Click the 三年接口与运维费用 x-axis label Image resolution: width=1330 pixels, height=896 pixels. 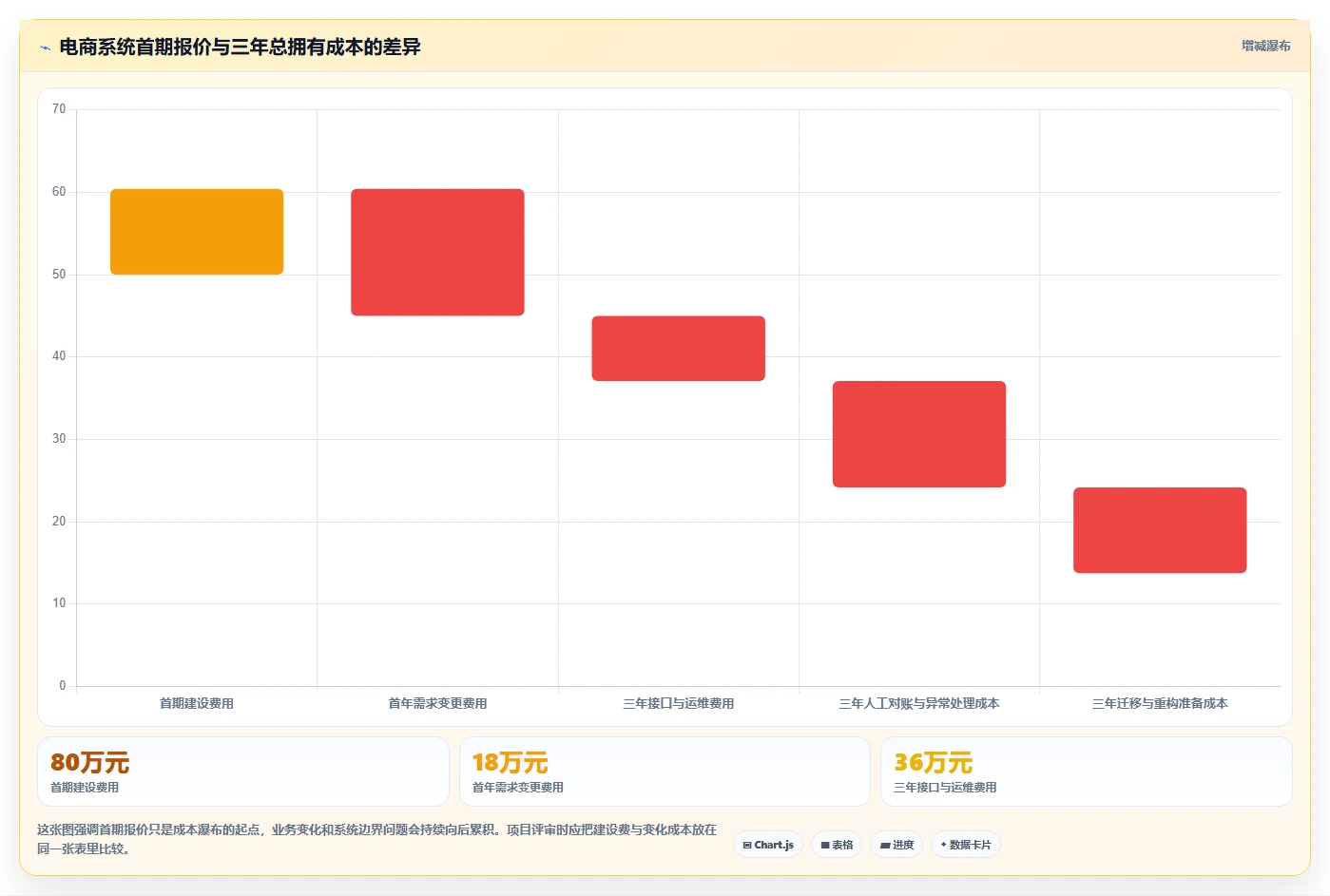[x=679, y=704]
